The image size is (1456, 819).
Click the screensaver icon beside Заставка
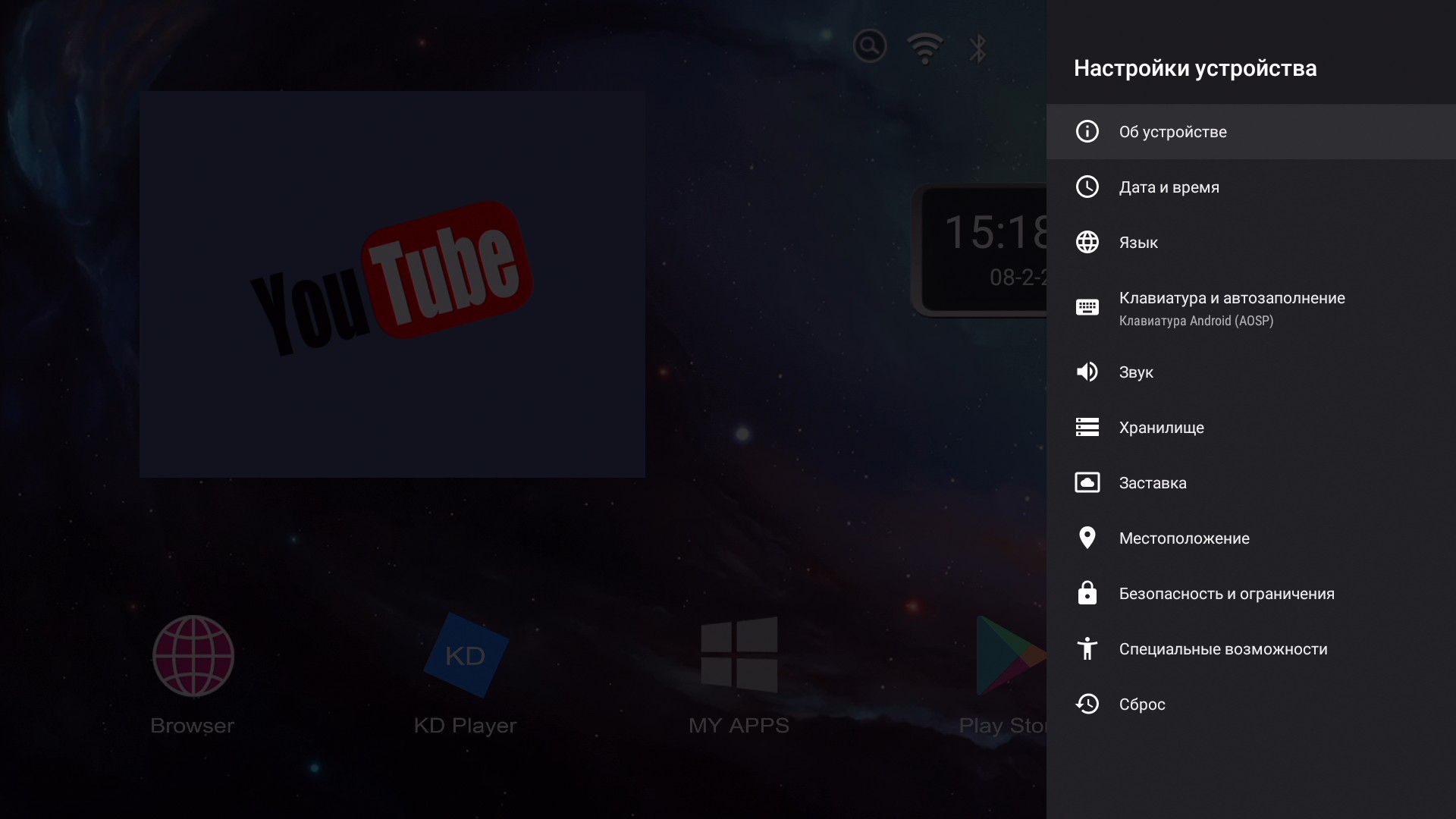pyautogui.click(x=1087, y=482)
